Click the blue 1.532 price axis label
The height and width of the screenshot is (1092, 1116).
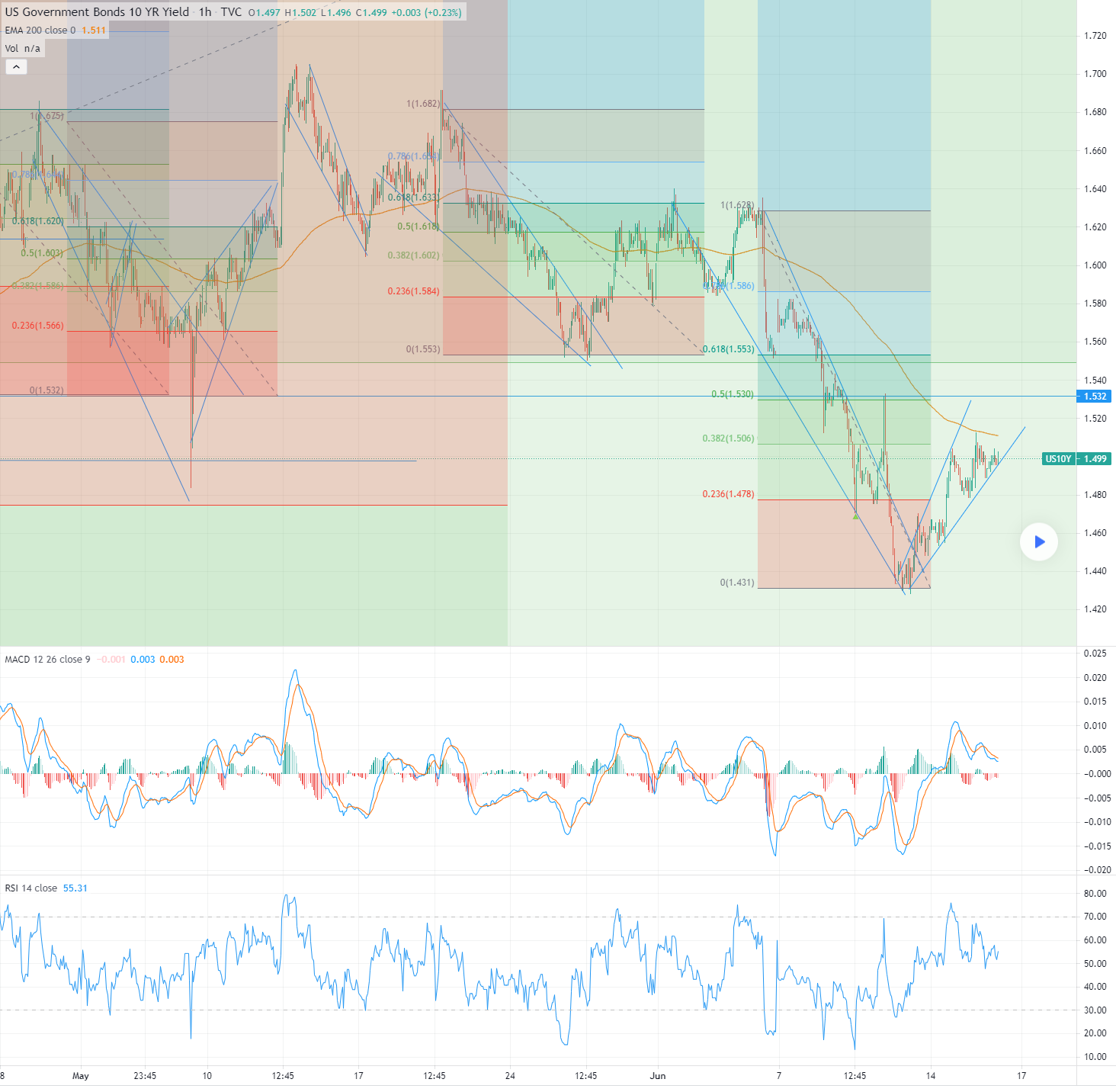pos(1095,397)
